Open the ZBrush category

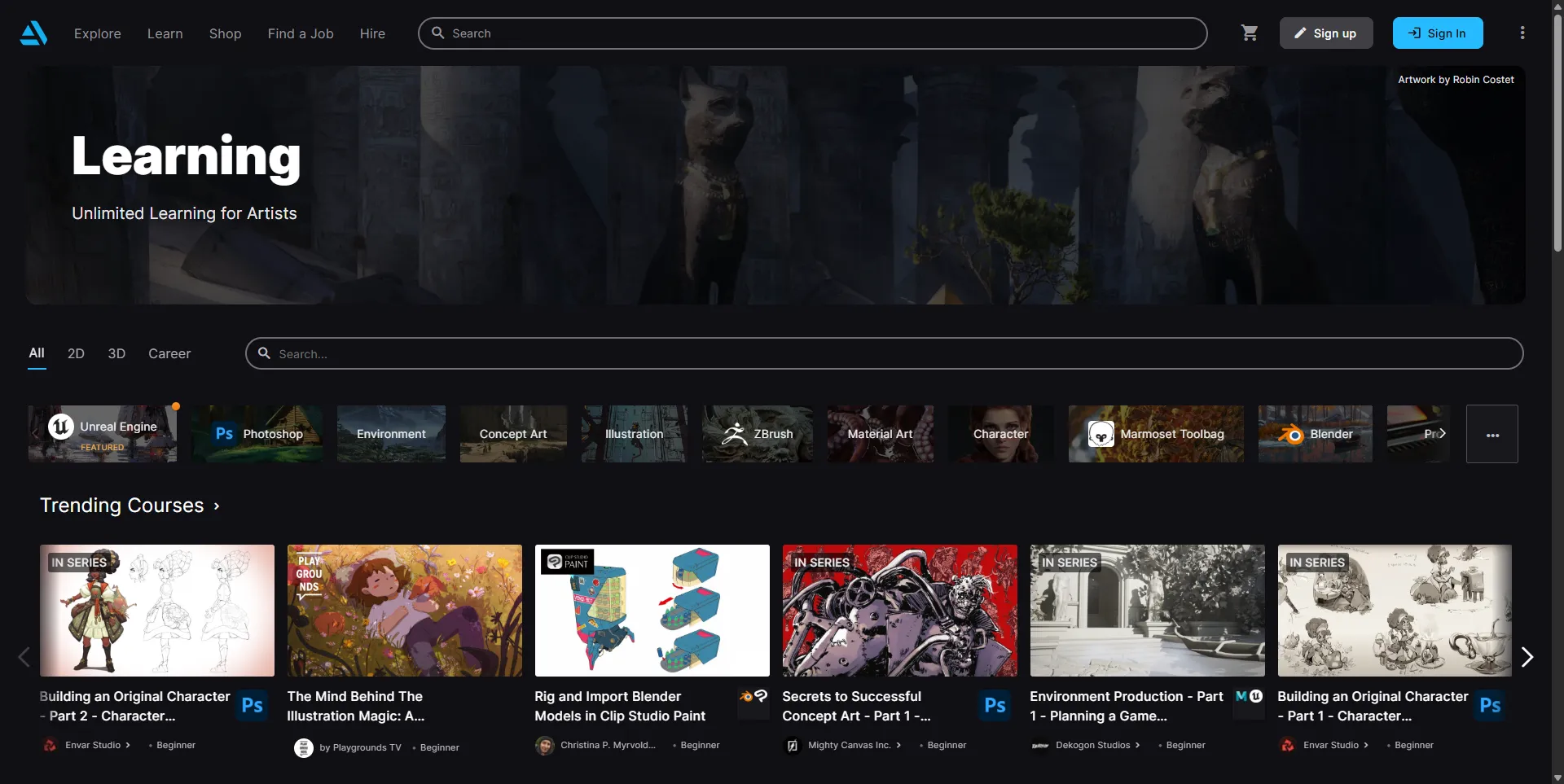(758, 434)
